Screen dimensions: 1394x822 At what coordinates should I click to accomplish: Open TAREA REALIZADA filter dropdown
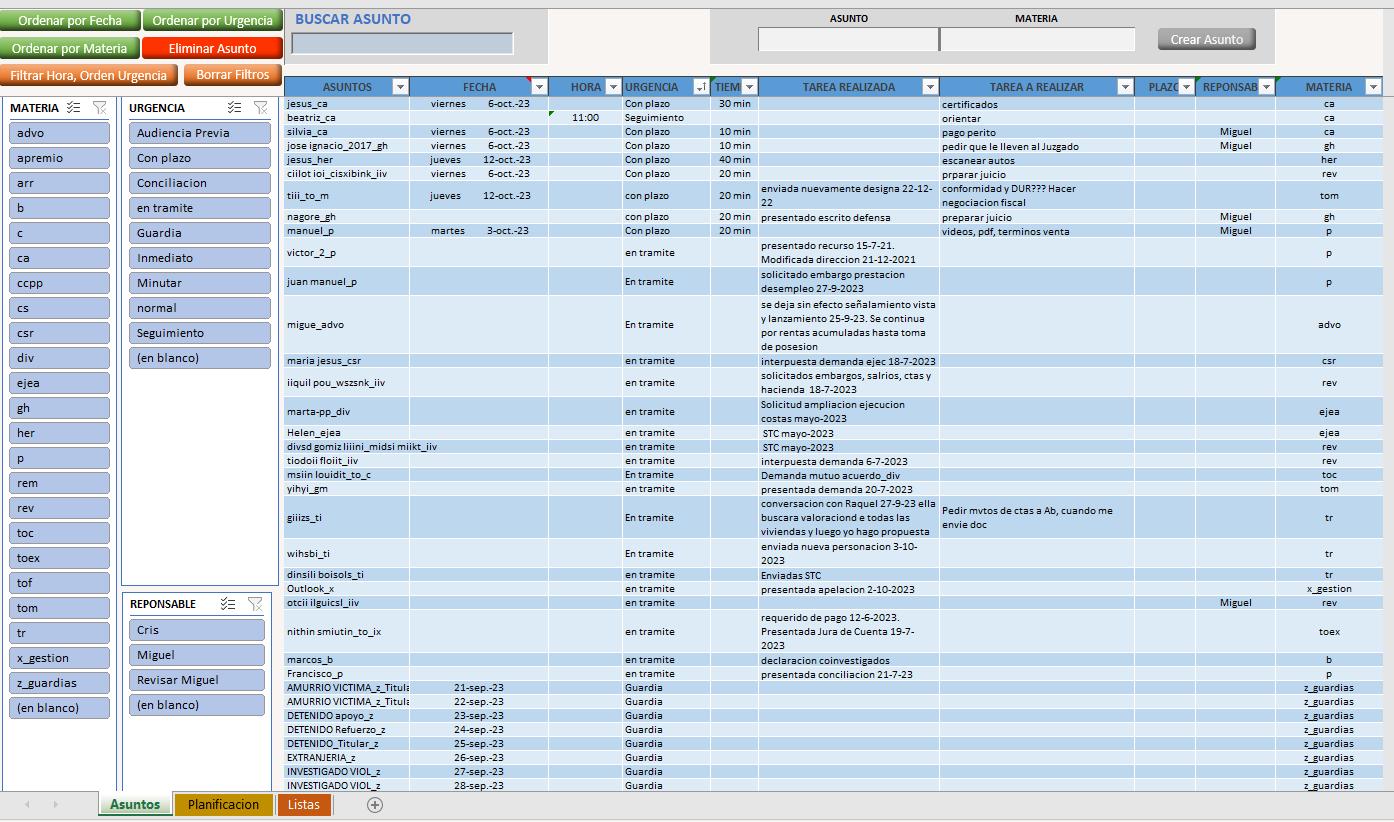929,87
